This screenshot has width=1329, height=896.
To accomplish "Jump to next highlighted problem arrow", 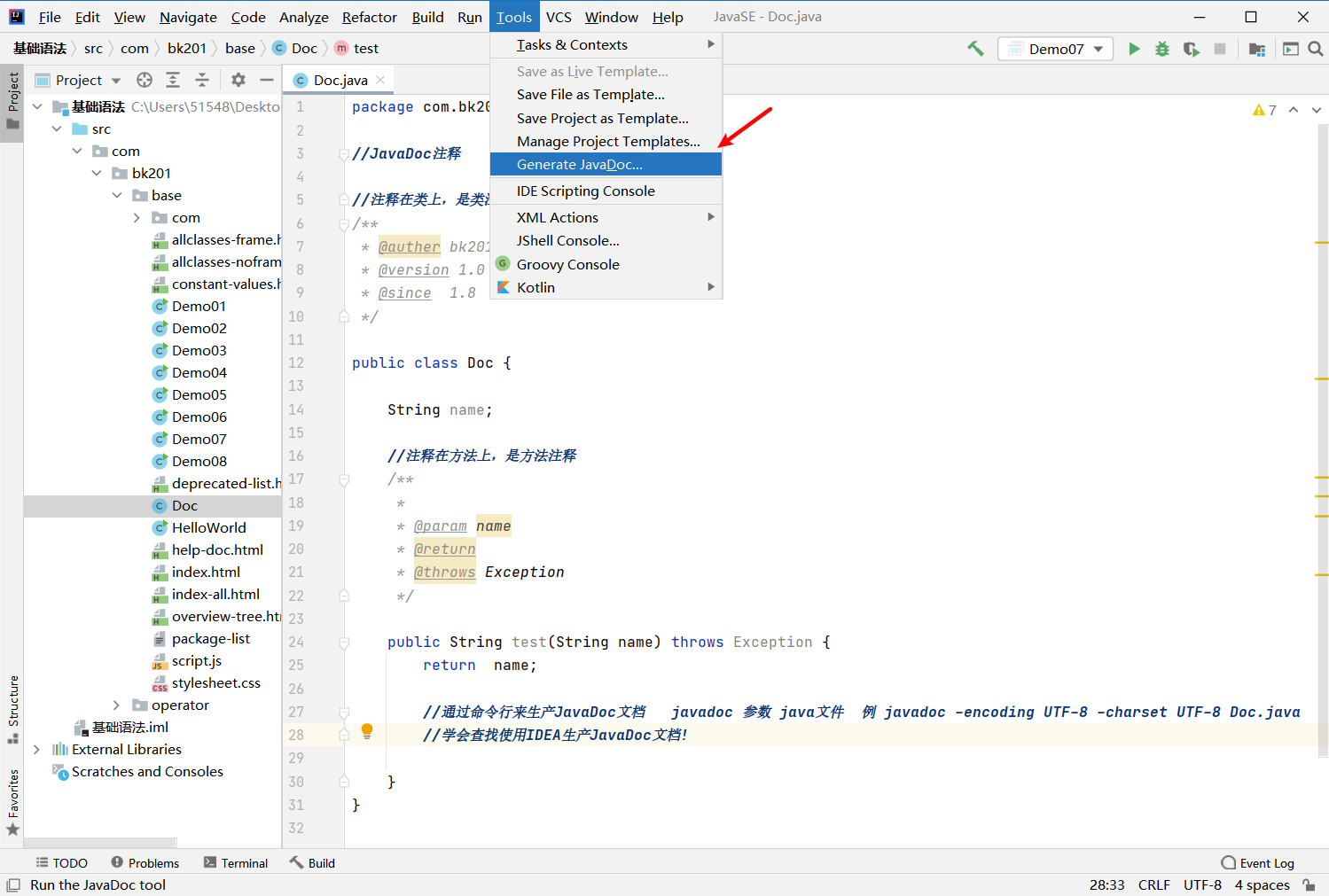I will [1317, 110].
